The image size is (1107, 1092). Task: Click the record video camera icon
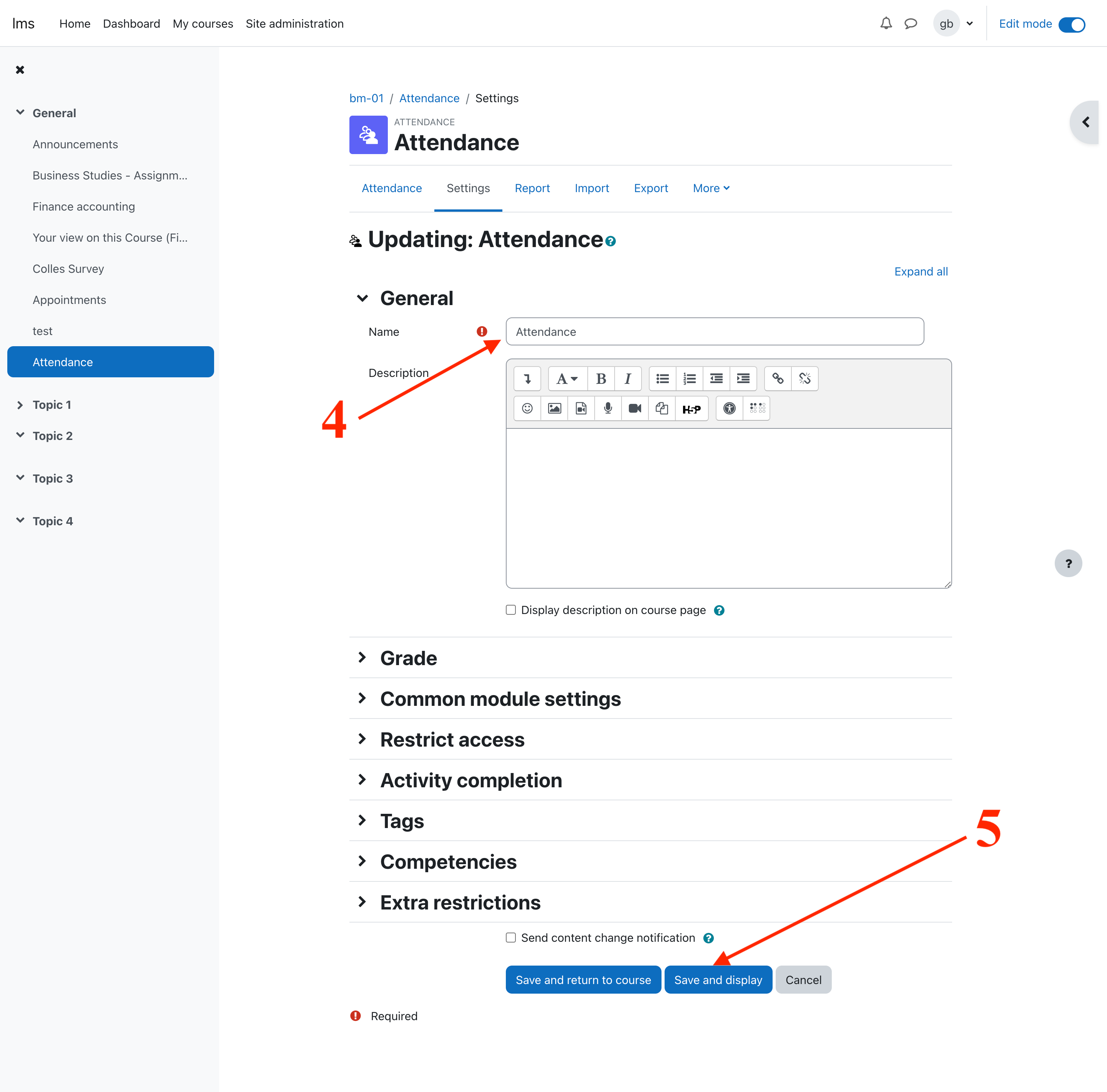(x=635, y=408)
